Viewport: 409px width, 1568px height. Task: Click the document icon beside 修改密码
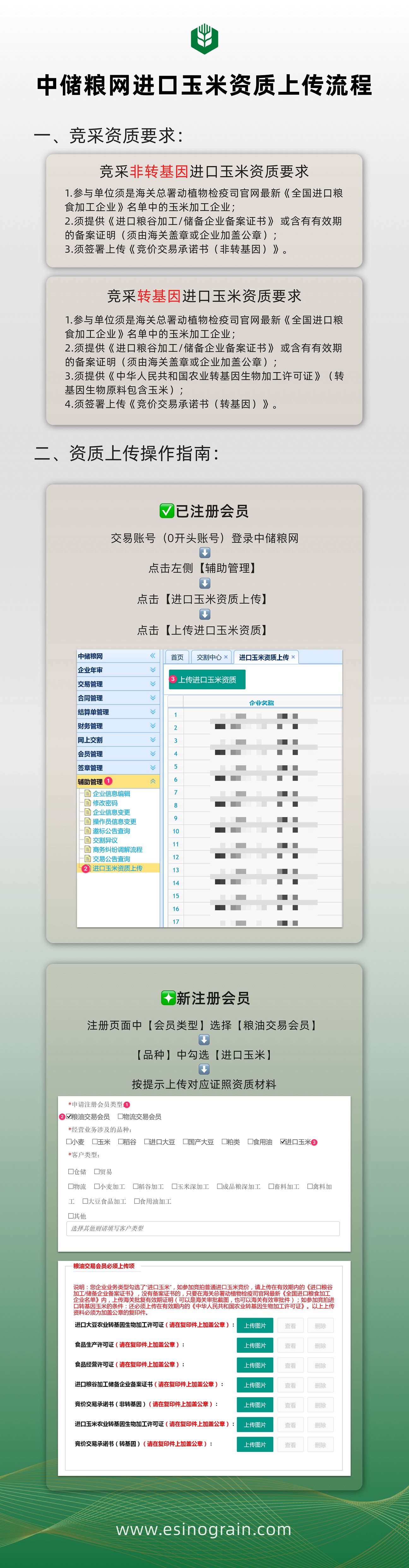tap(88, 802)
